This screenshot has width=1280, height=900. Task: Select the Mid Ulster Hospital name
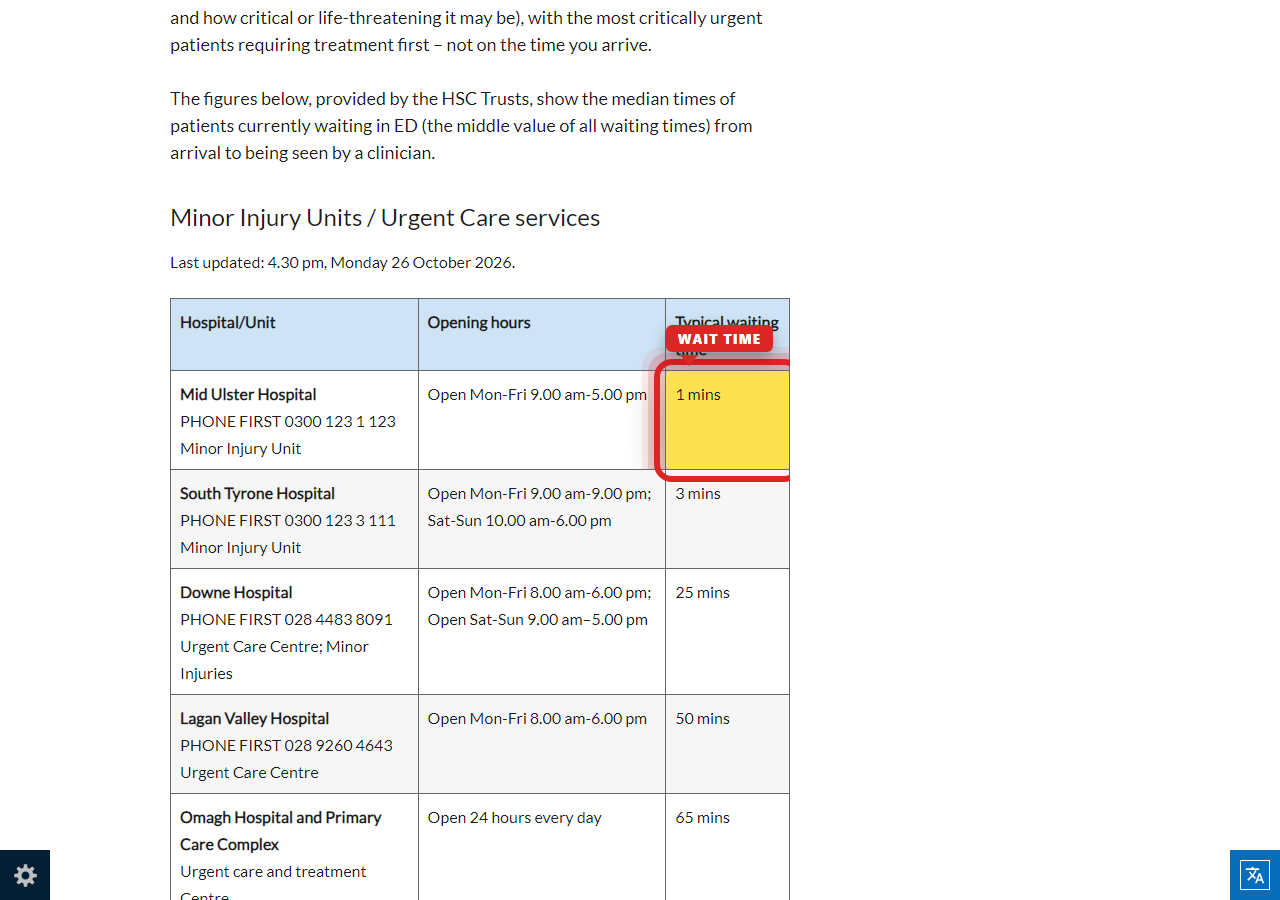click(248, 394)
